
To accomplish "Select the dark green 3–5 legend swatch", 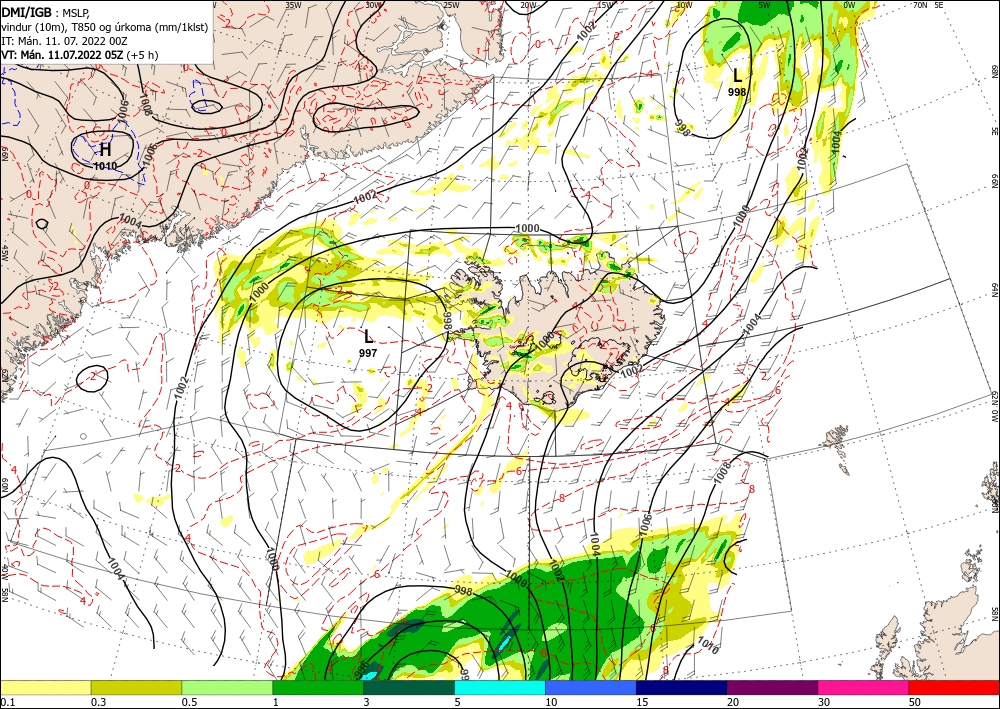I will coord(409,687).
